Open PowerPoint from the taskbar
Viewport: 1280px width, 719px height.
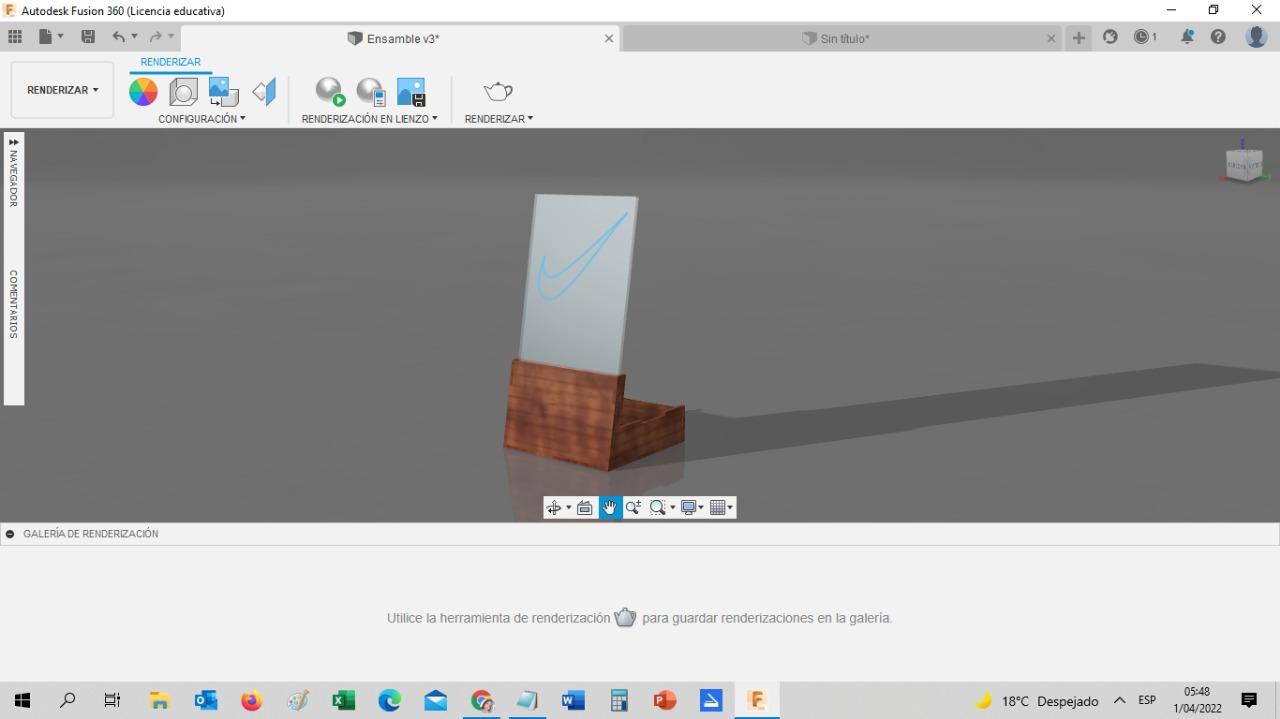click(665, 701)
